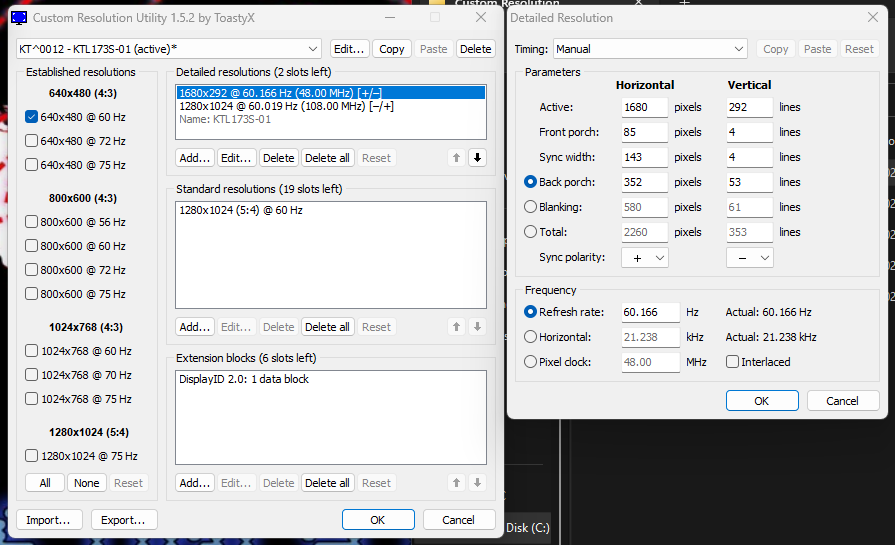Click the Export... button
The height and width of the screenshot is (545, 895).
(x=125, y=520)
